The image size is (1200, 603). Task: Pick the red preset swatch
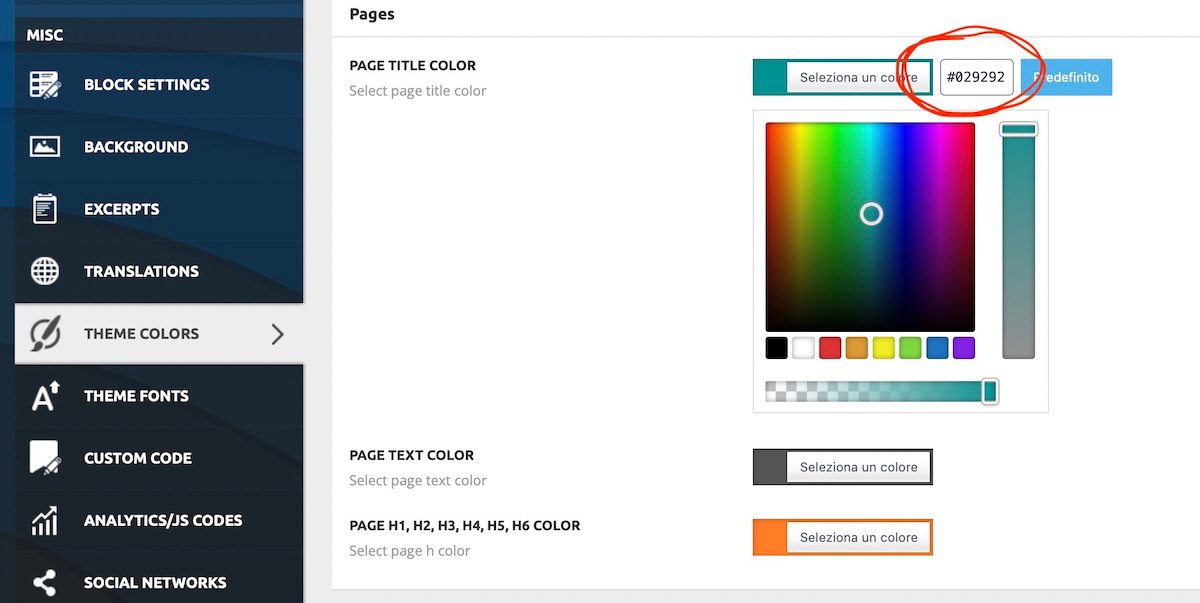click(x=830, y=348)
